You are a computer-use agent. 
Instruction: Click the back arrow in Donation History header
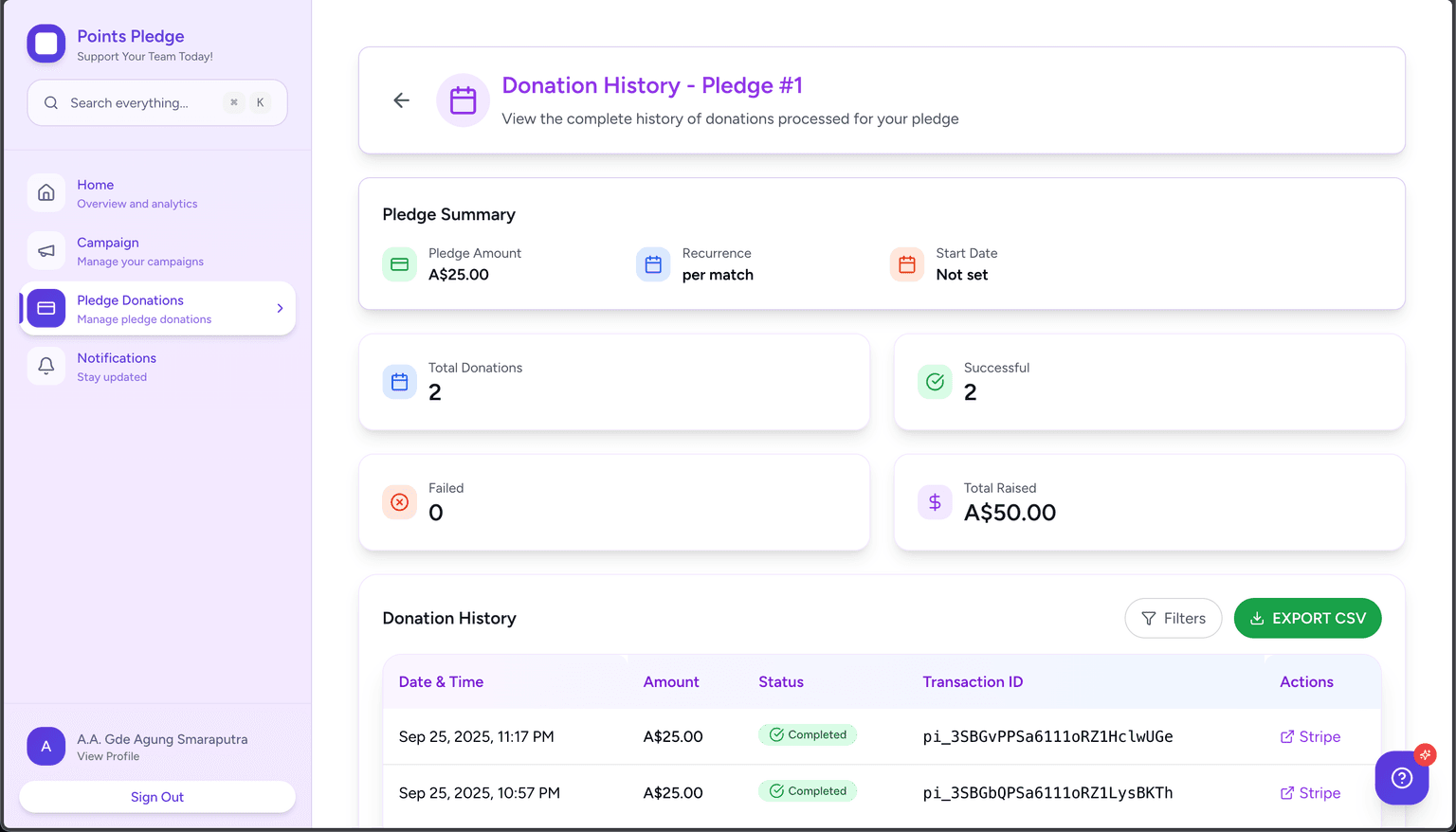(401, 100)
